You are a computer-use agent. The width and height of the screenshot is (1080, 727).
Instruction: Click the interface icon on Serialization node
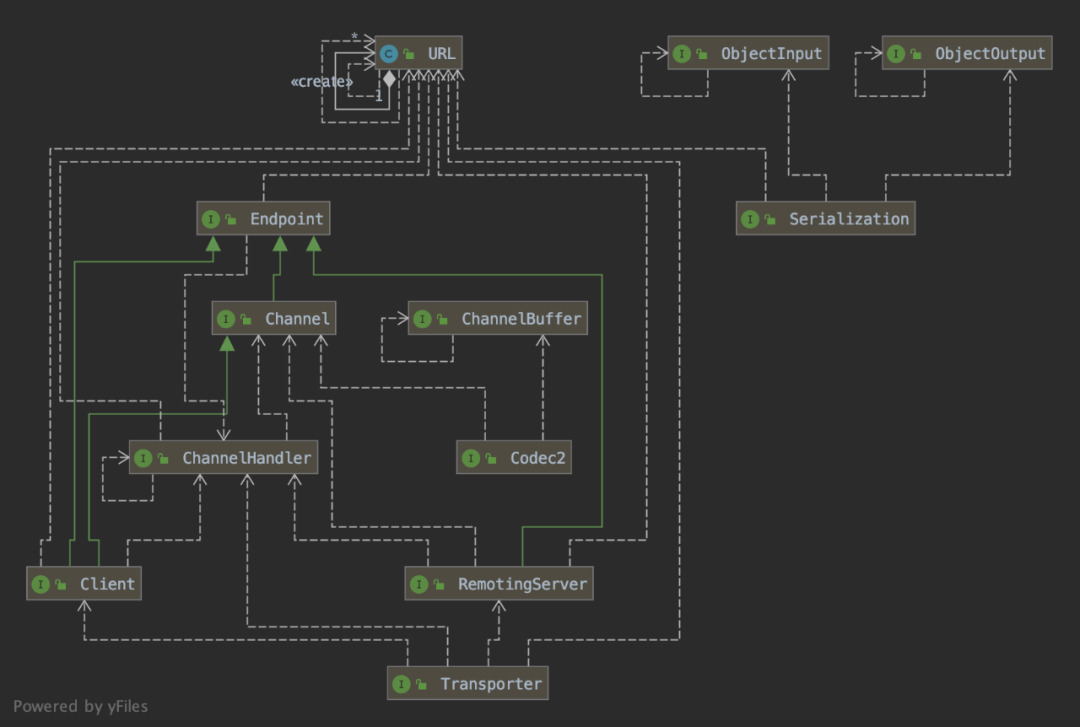[749, 219]
